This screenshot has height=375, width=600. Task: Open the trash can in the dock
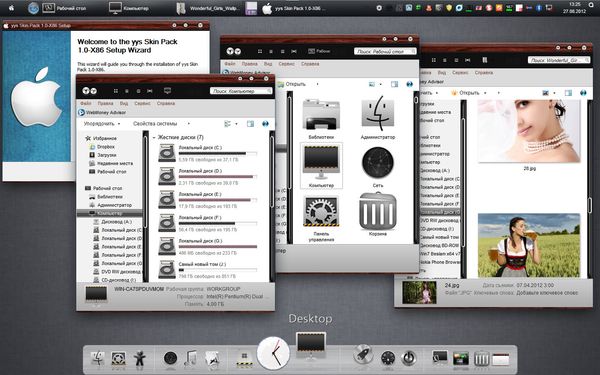(481, 358)
